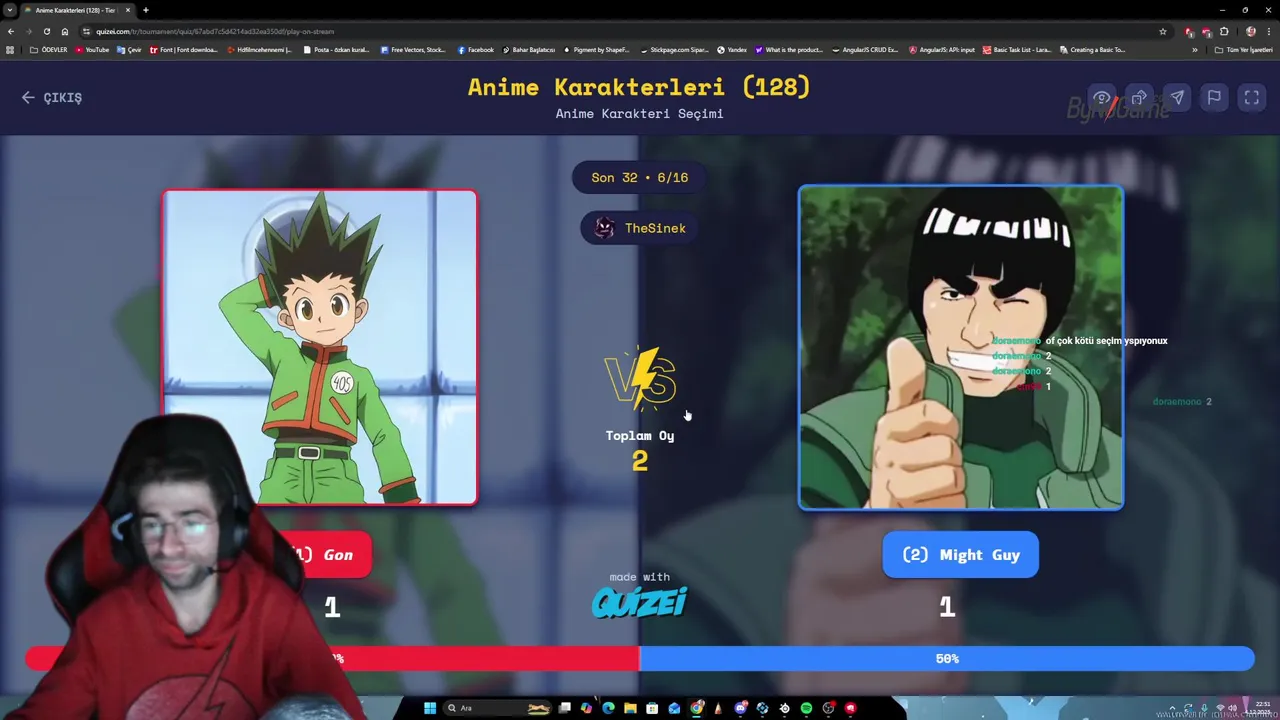
Task: Open the browser profile avatar
Action: [1250, 31]
